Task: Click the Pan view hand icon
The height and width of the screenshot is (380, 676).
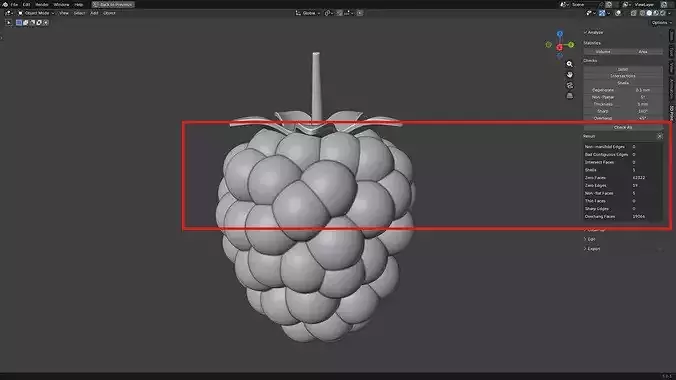Action: [x=570, y=75]
